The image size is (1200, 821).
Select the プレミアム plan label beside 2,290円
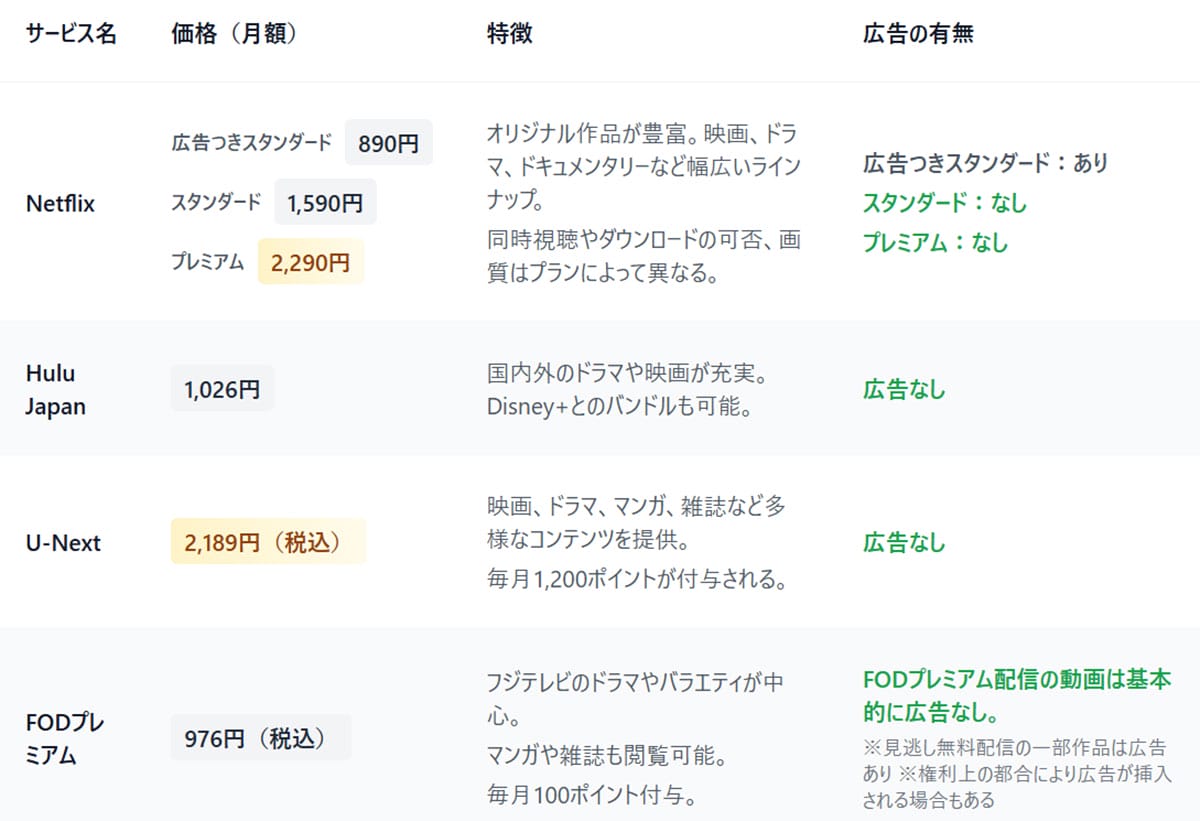(208, 262)
